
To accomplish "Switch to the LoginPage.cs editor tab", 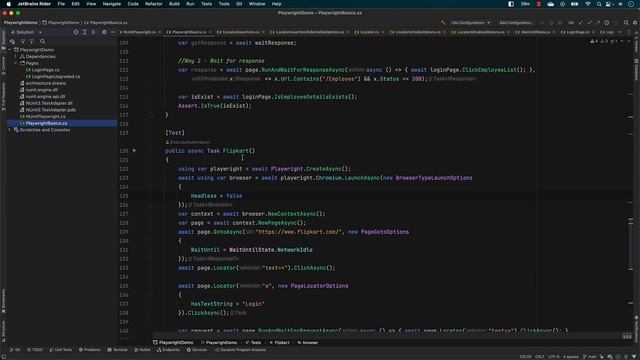I will point(577,32).
